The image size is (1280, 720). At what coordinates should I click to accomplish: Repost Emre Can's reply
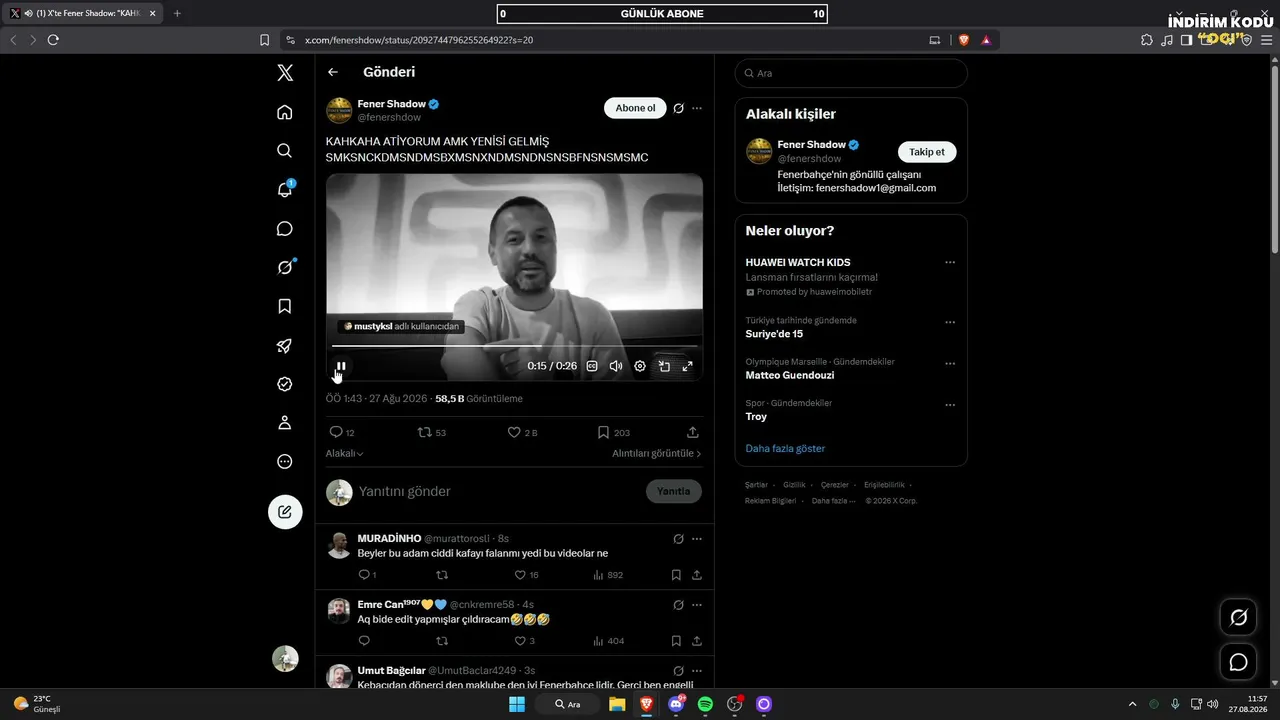[x=442, y=641]
